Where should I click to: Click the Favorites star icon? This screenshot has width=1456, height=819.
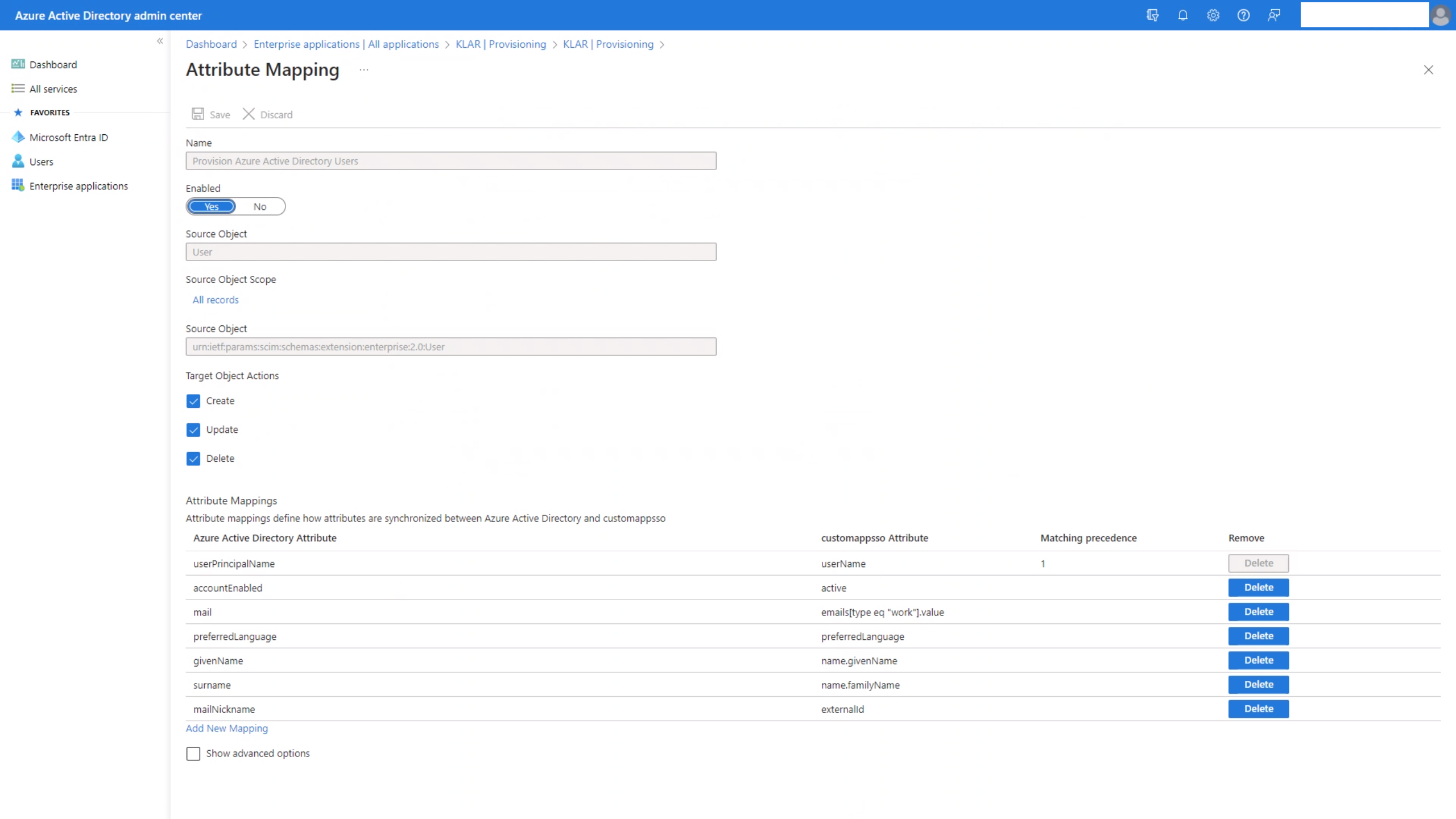(x=18, y=113)
